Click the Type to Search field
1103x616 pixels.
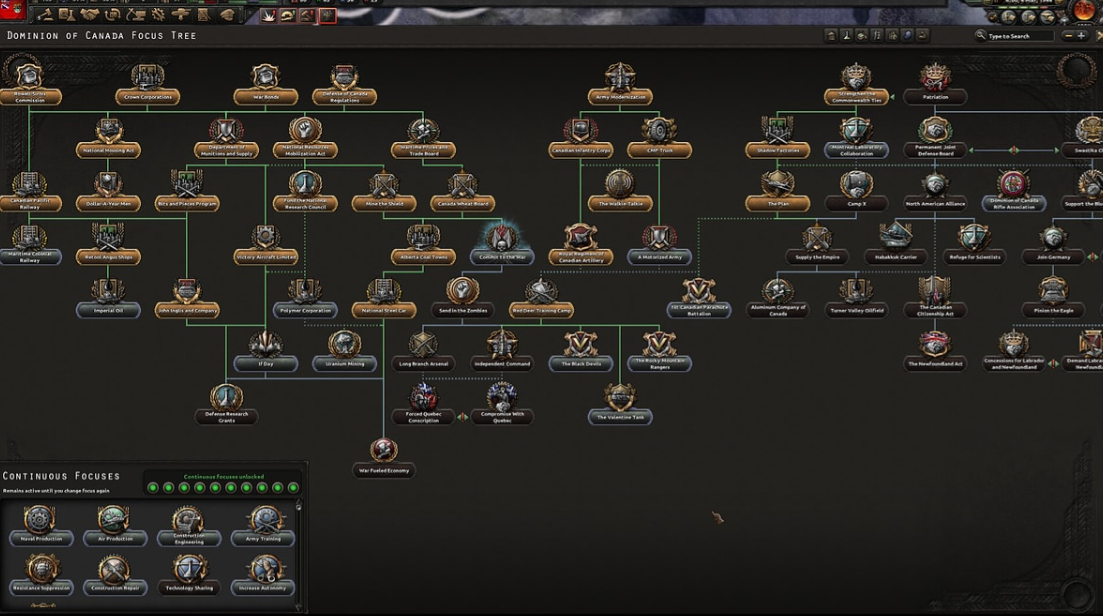tap(1021, 36)
